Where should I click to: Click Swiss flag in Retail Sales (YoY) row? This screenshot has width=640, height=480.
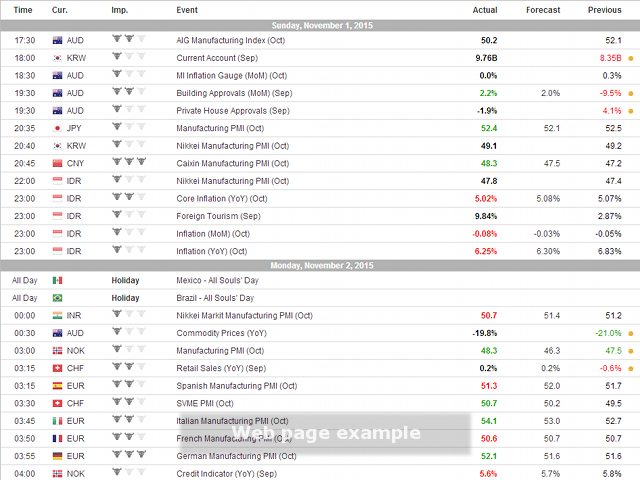pos(58,368)
